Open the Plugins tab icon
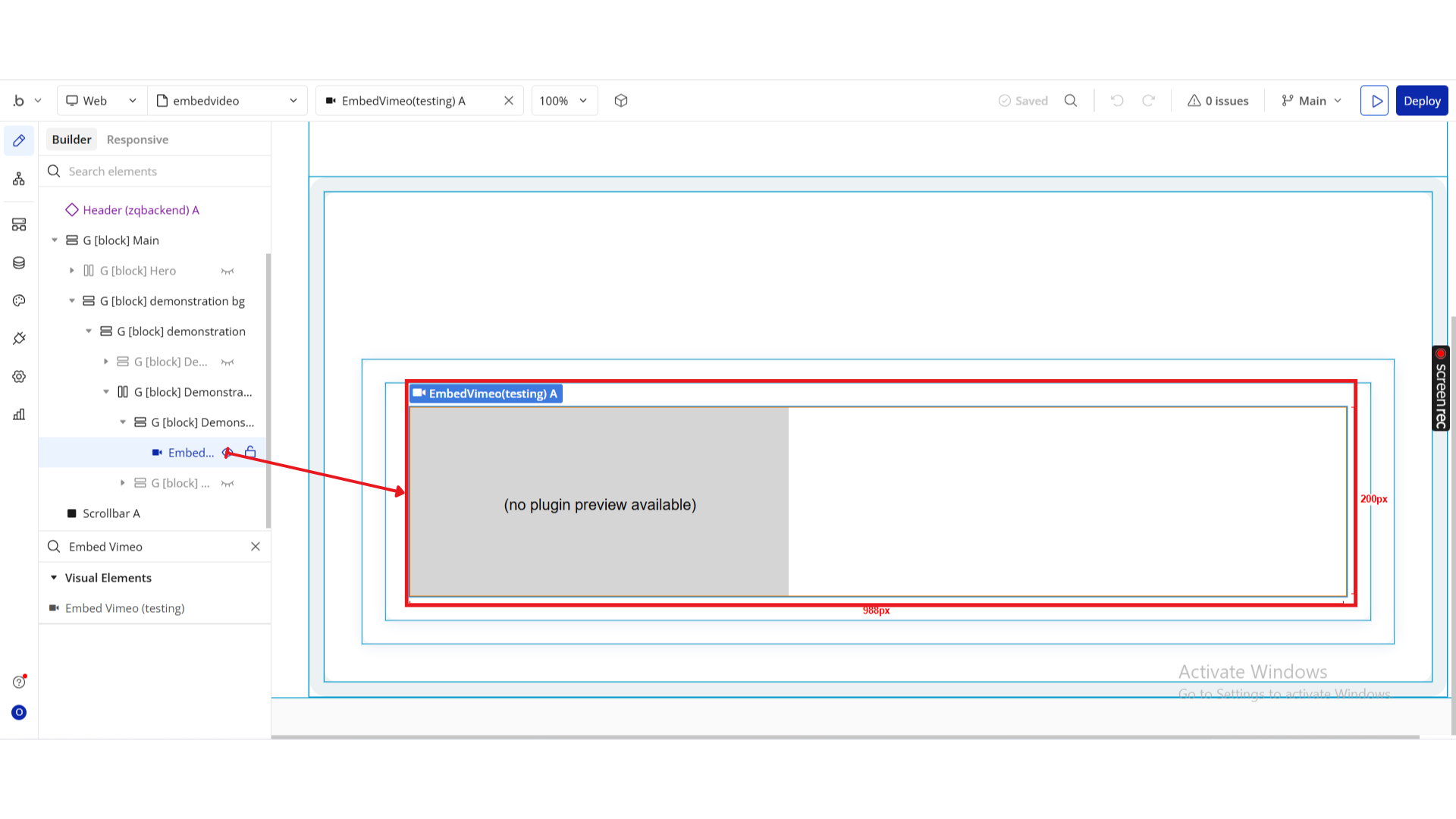 pos(19,338)
